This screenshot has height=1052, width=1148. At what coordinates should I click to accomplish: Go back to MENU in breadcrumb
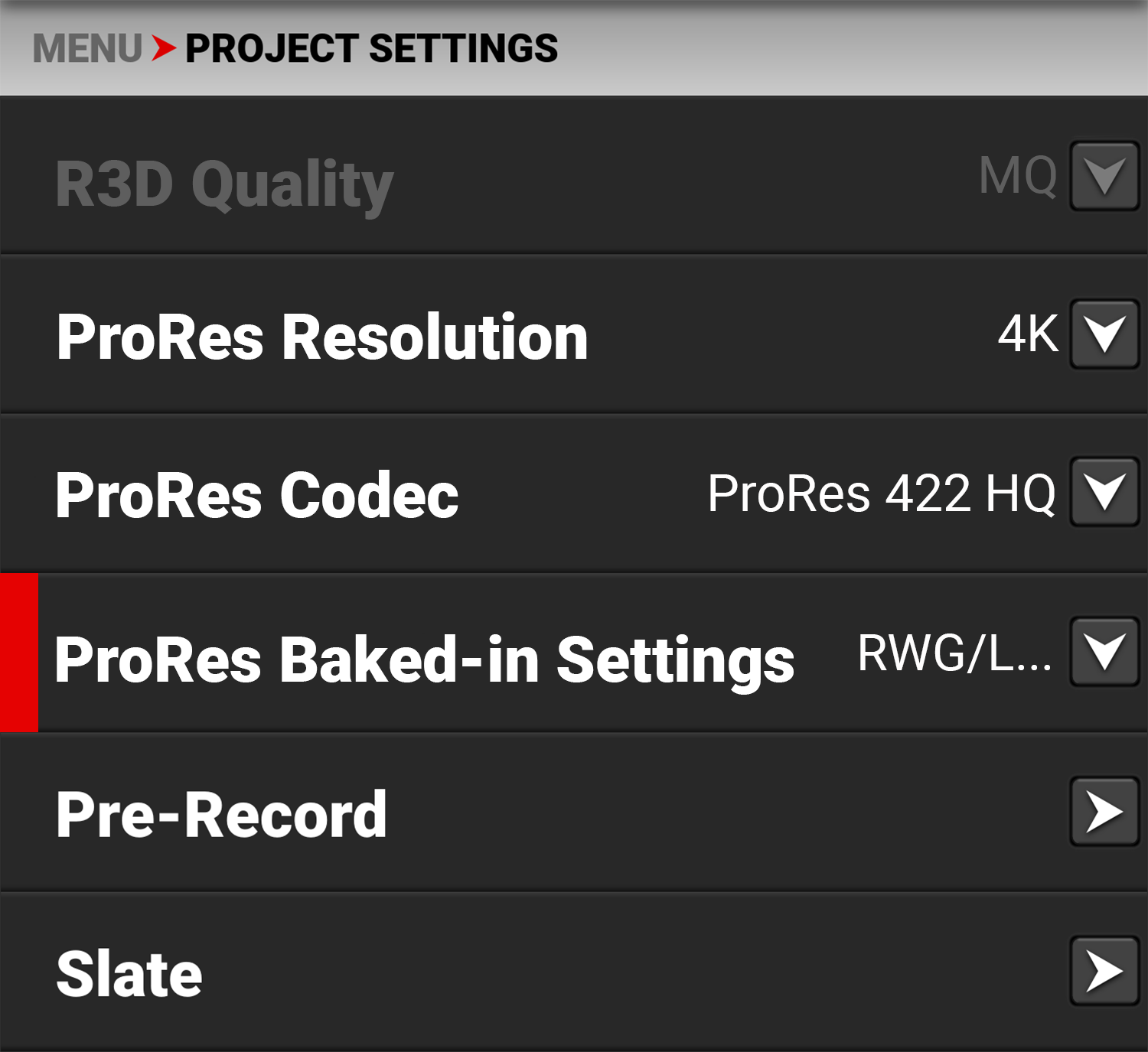tap(87, 48)
